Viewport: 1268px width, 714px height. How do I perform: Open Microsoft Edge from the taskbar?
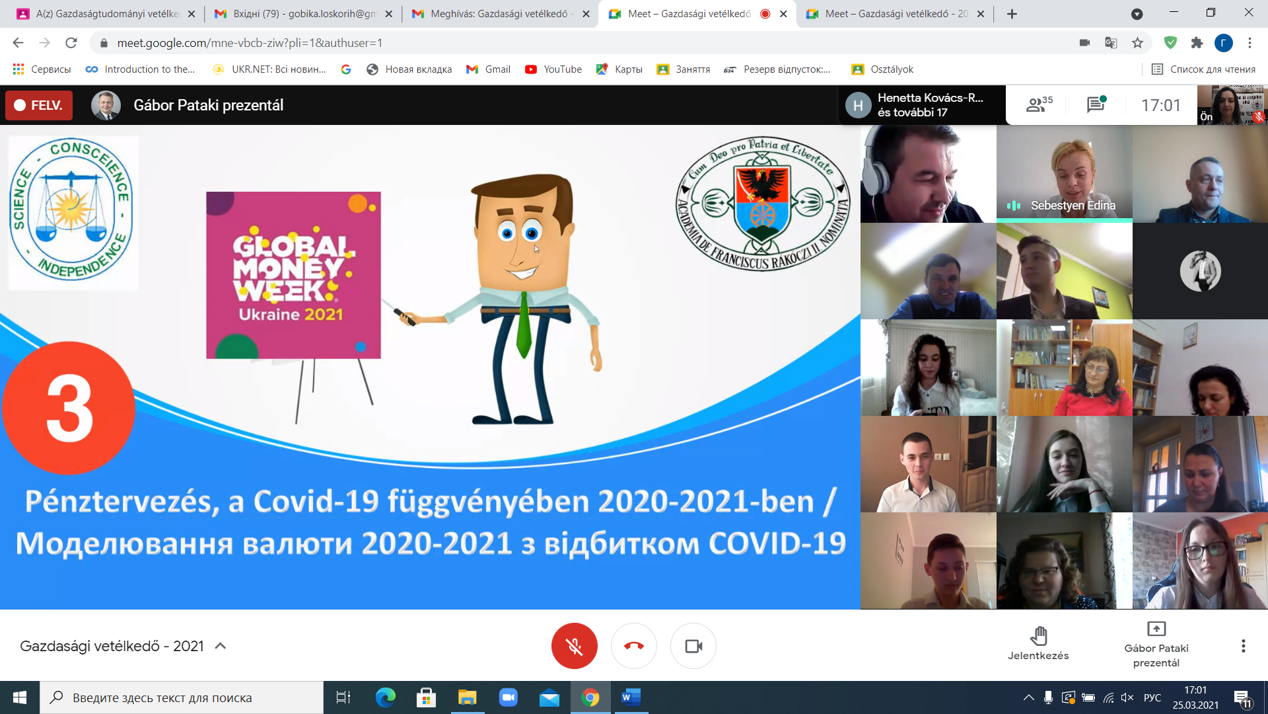point(385,697)
